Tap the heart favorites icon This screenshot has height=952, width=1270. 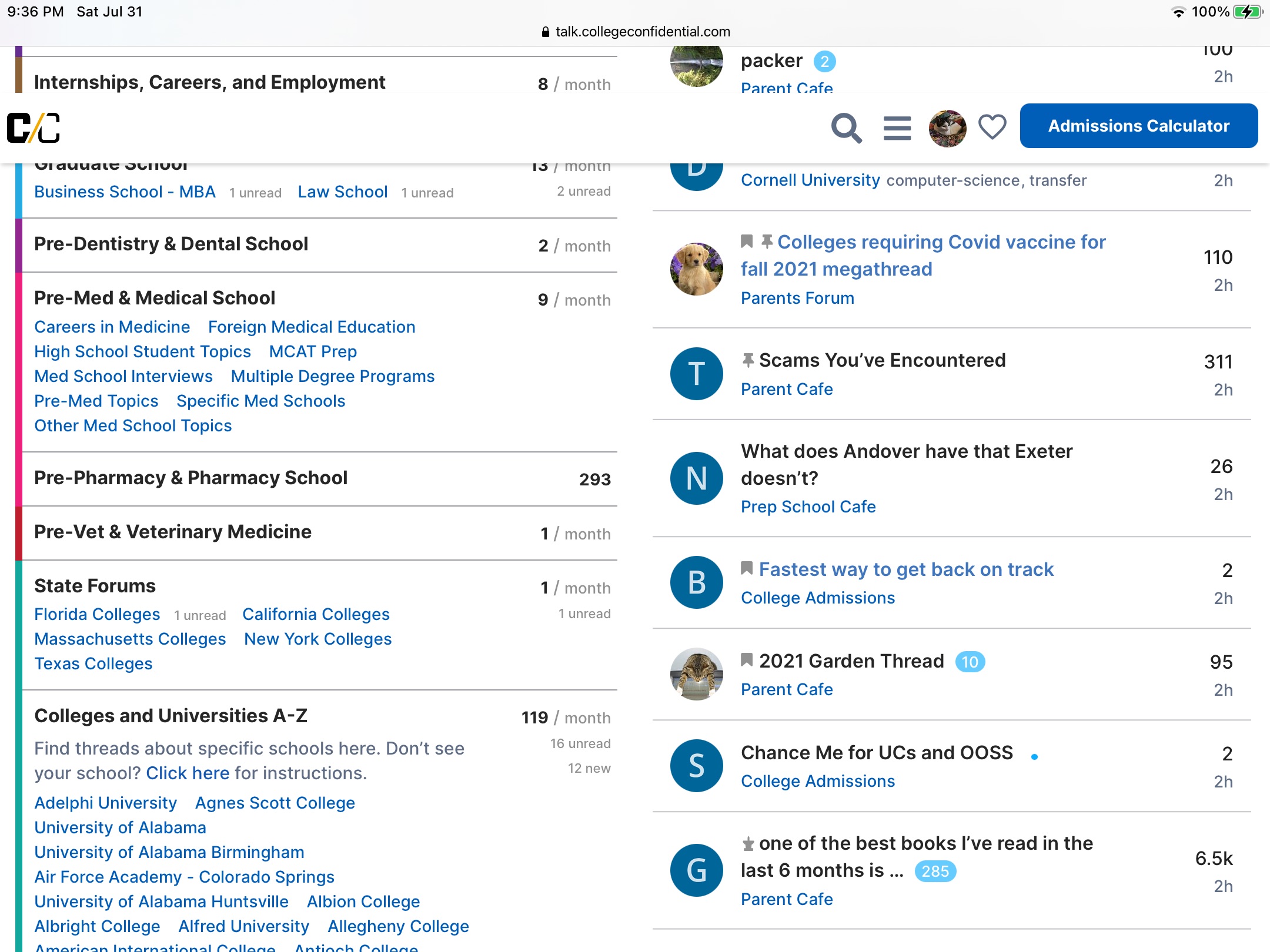point(992,127)
